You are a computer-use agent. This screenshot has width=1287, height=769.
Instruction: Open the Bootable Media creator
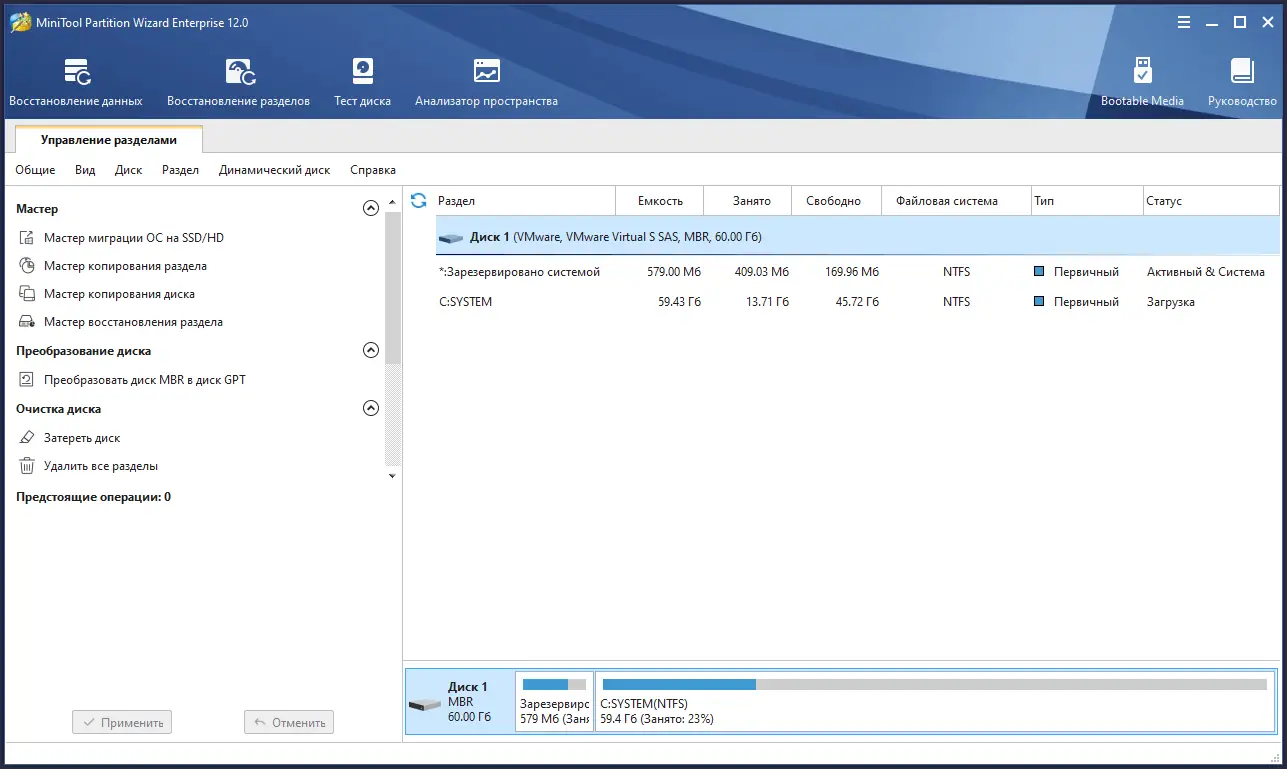pyautogui.click(x=1142, y=80)
